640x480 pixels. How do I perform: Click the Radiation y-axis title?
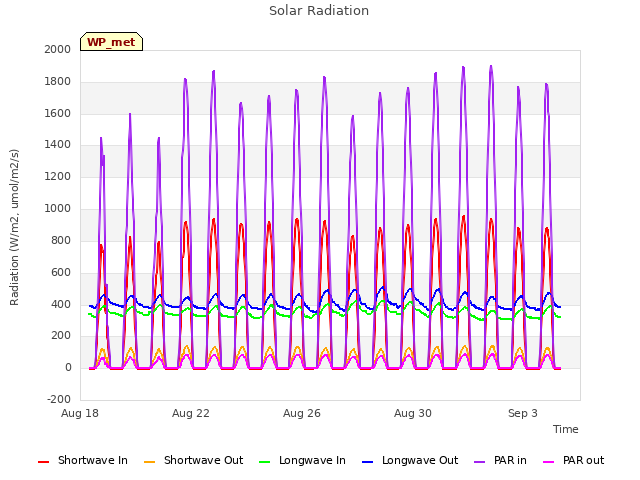(x=14, y=227)
